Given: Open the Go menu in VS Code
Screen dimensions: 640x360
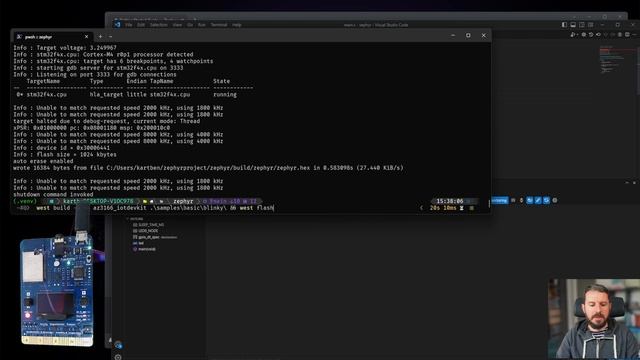Looking at the screenshot, I should tap(190, 25).
